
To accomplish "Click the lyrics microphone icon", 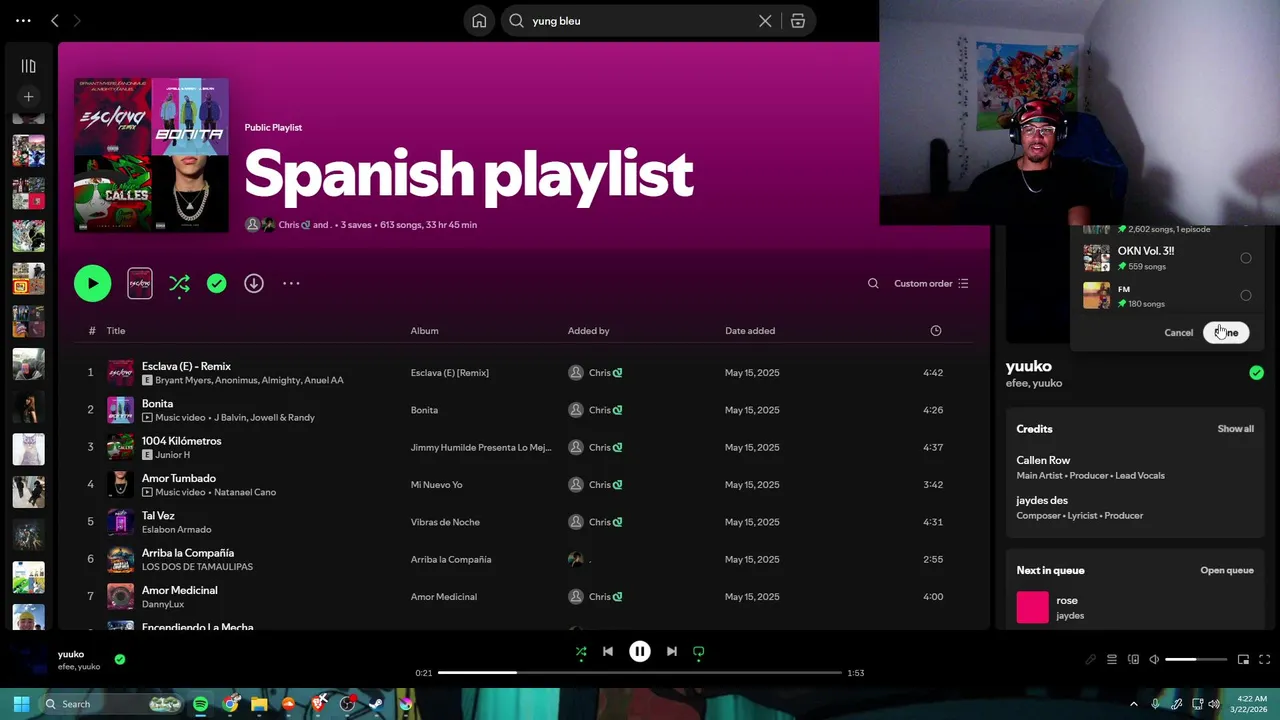I will coord(1090,660).
